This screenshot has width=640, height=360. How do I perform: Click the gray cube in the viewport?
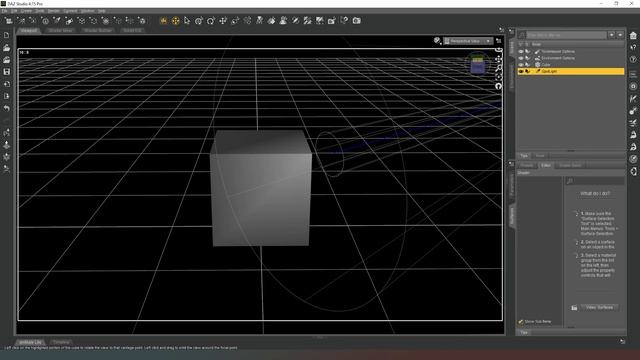260,188
